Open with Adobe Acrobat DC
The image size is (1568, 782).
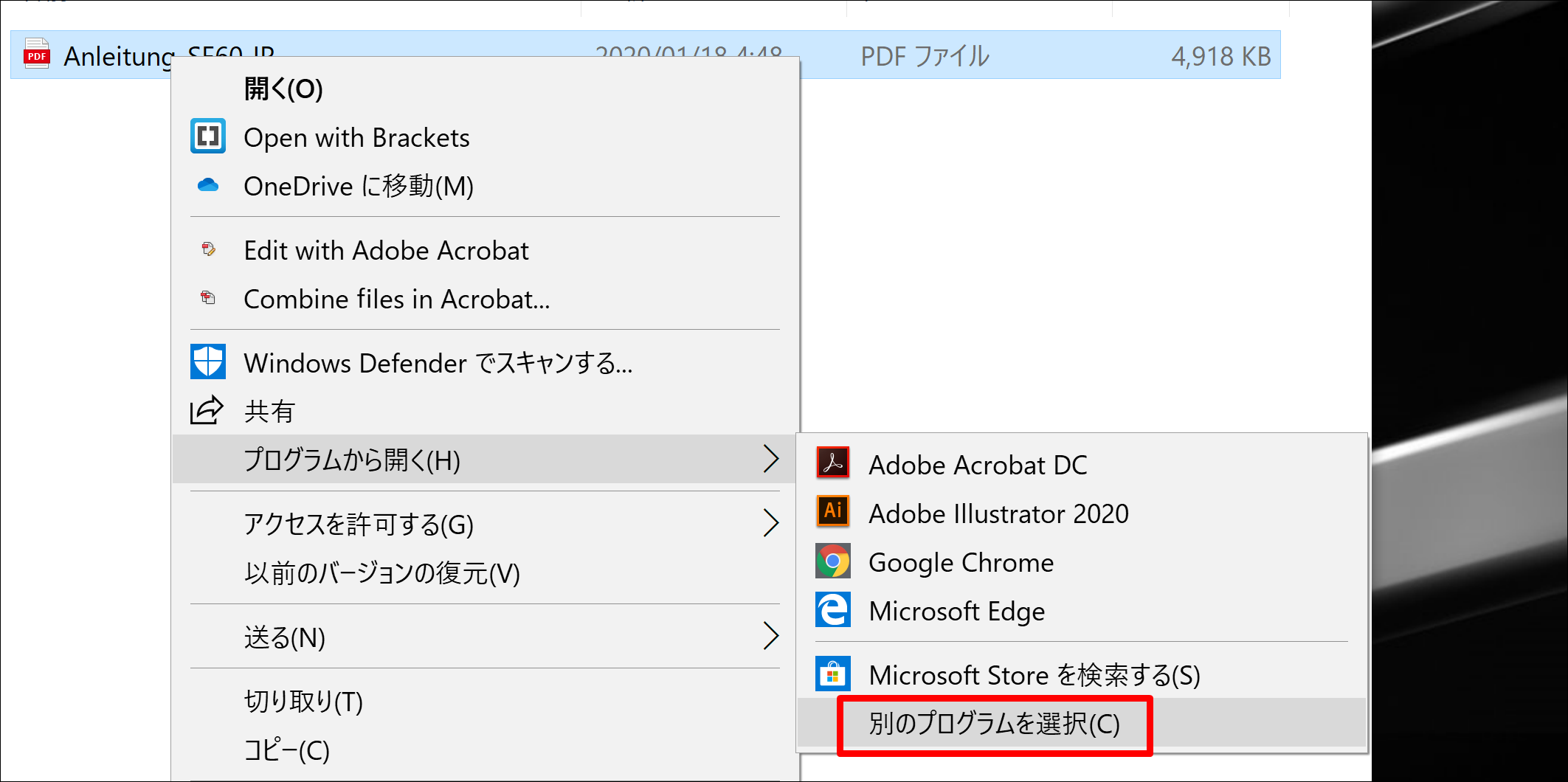click(x=1082, y=464)
